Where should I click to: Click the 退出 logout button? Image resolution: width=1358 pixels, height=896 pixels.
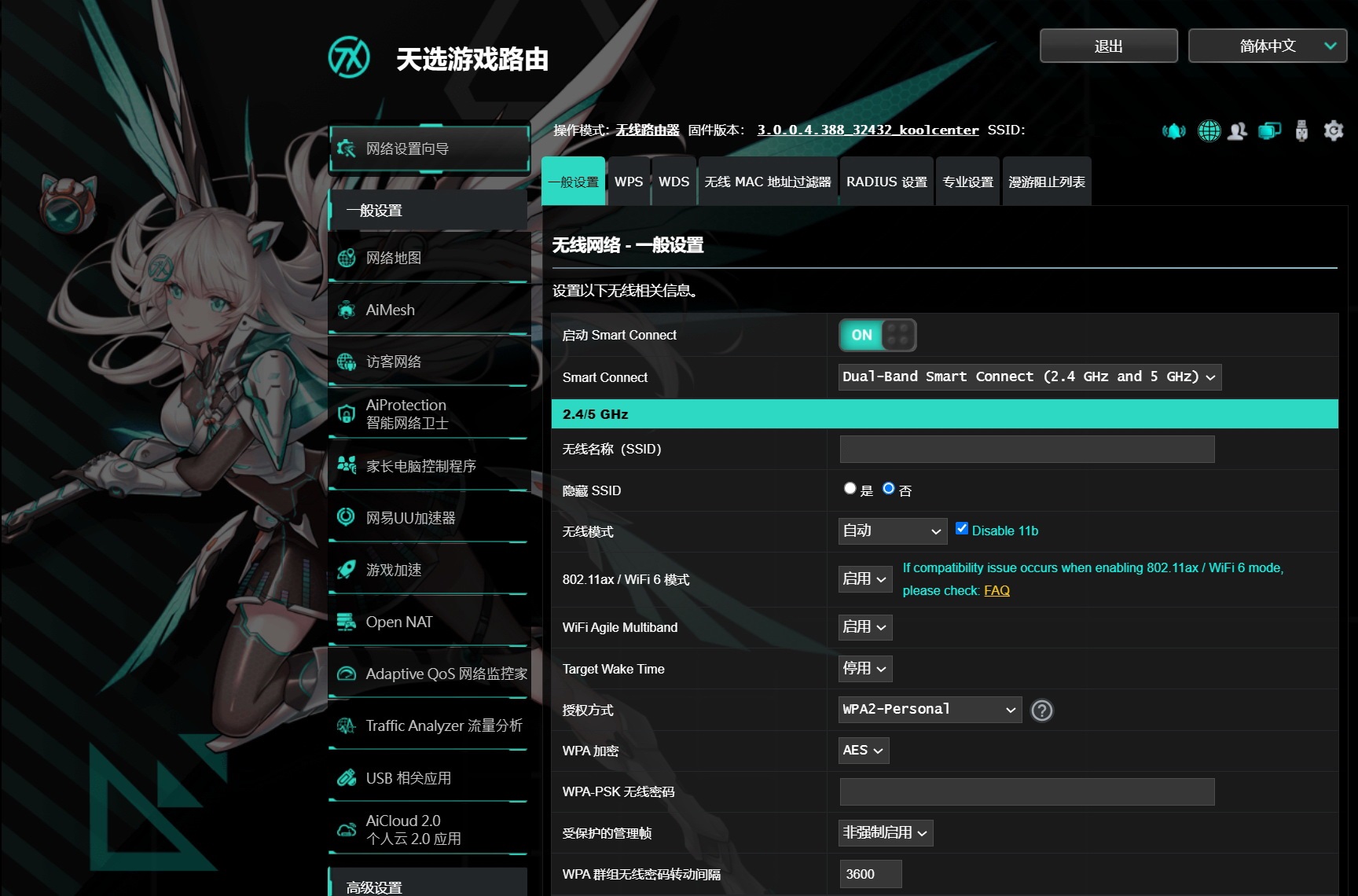[1108, 46]
